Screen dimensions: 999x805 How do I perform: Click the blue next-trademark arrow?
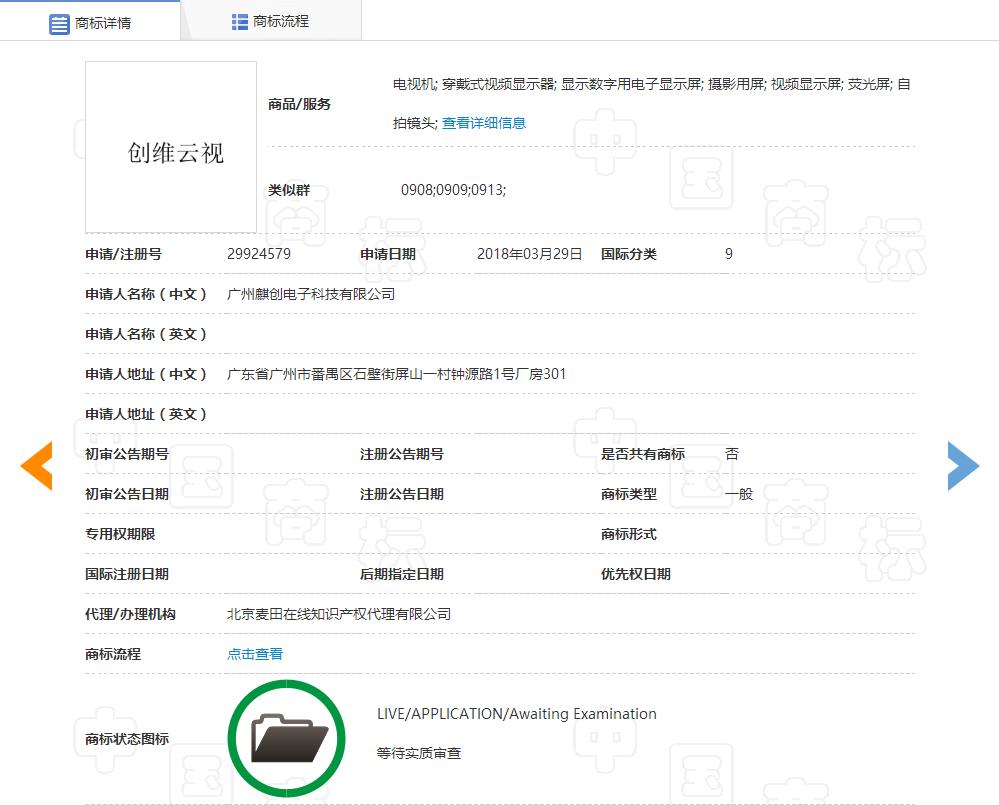tap(962, 466)
